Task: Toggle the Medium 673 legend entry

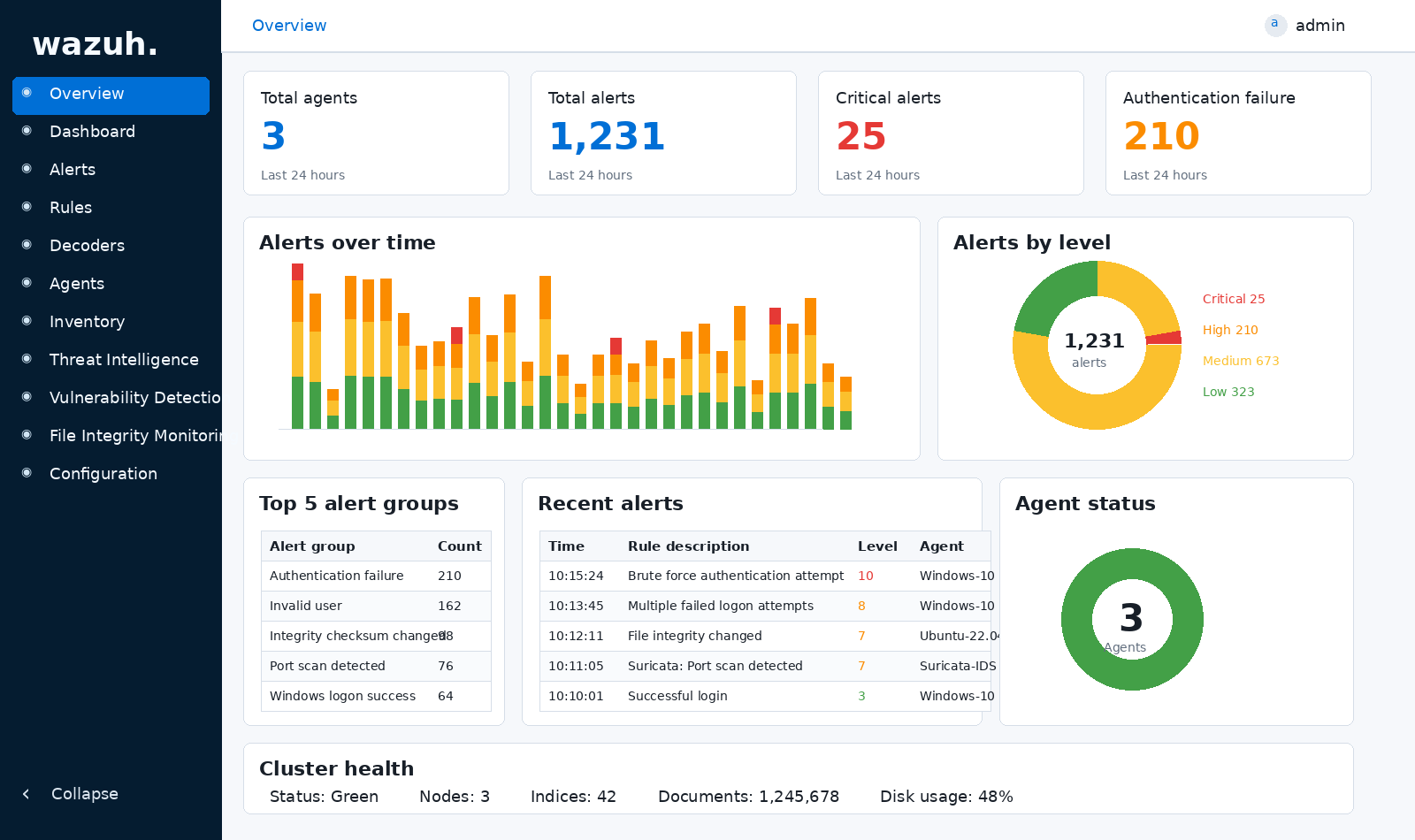Action: [1241, 361]
